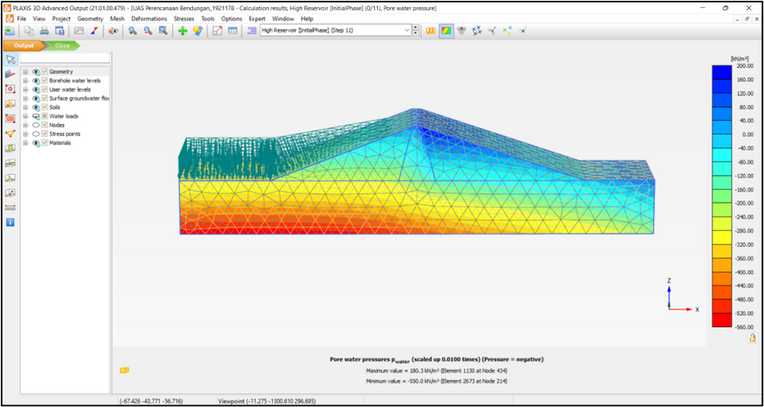Click the blue info icon in left sidebar
The image size is (764, 407).
(x=10, y=222)
